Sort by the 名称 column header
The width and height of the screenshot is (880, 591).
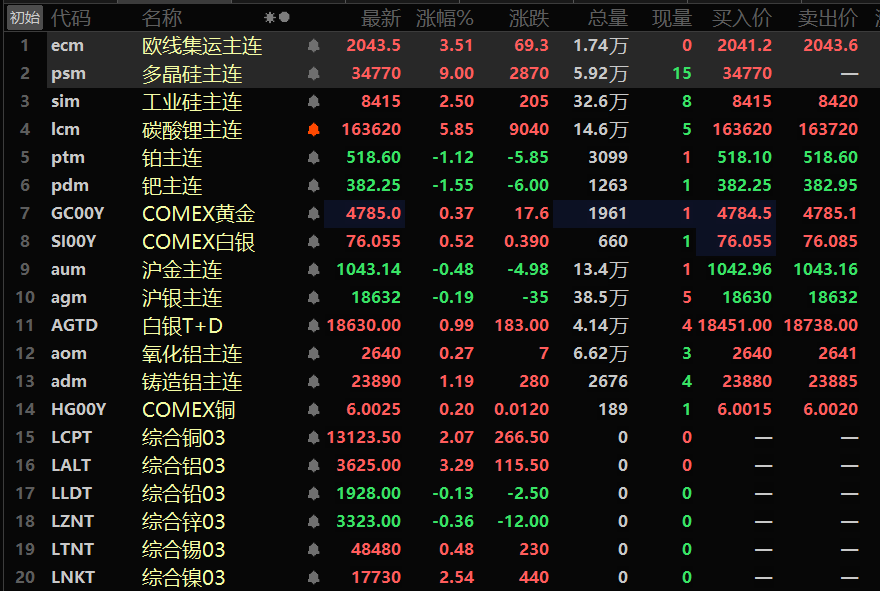pos(162,19)
